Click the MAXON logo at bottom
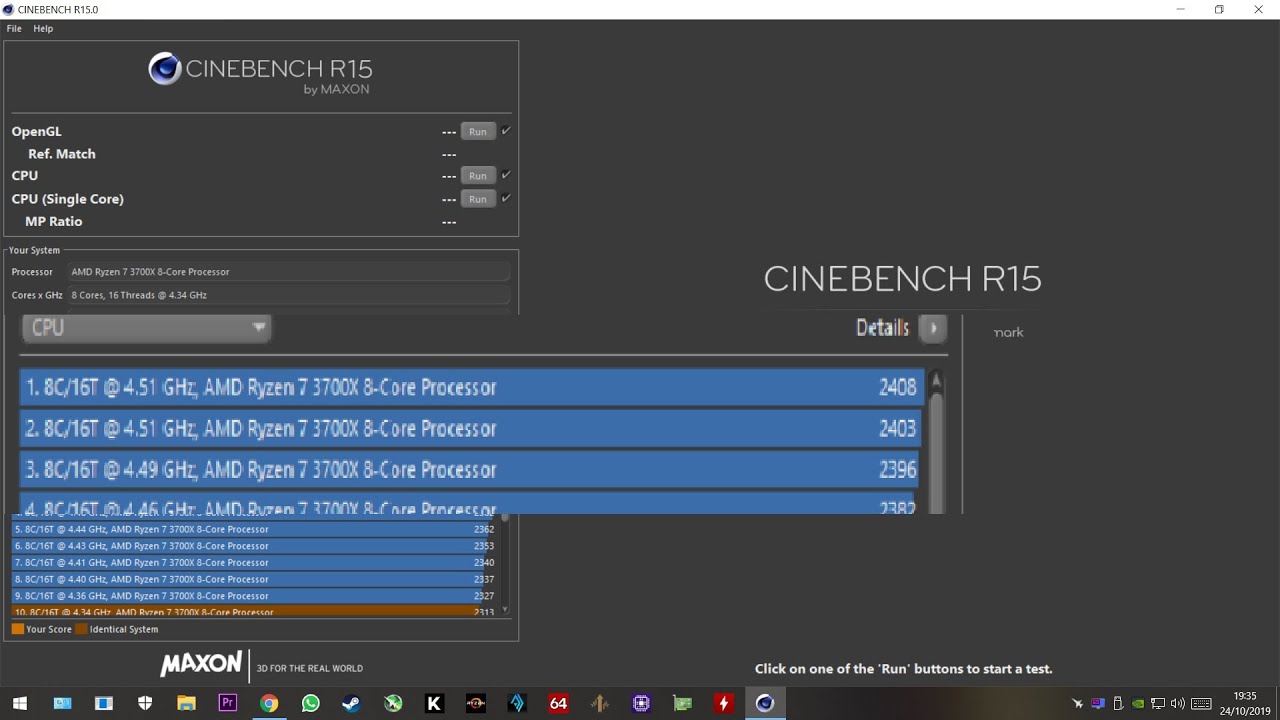1280x720 pixels. 201,663
